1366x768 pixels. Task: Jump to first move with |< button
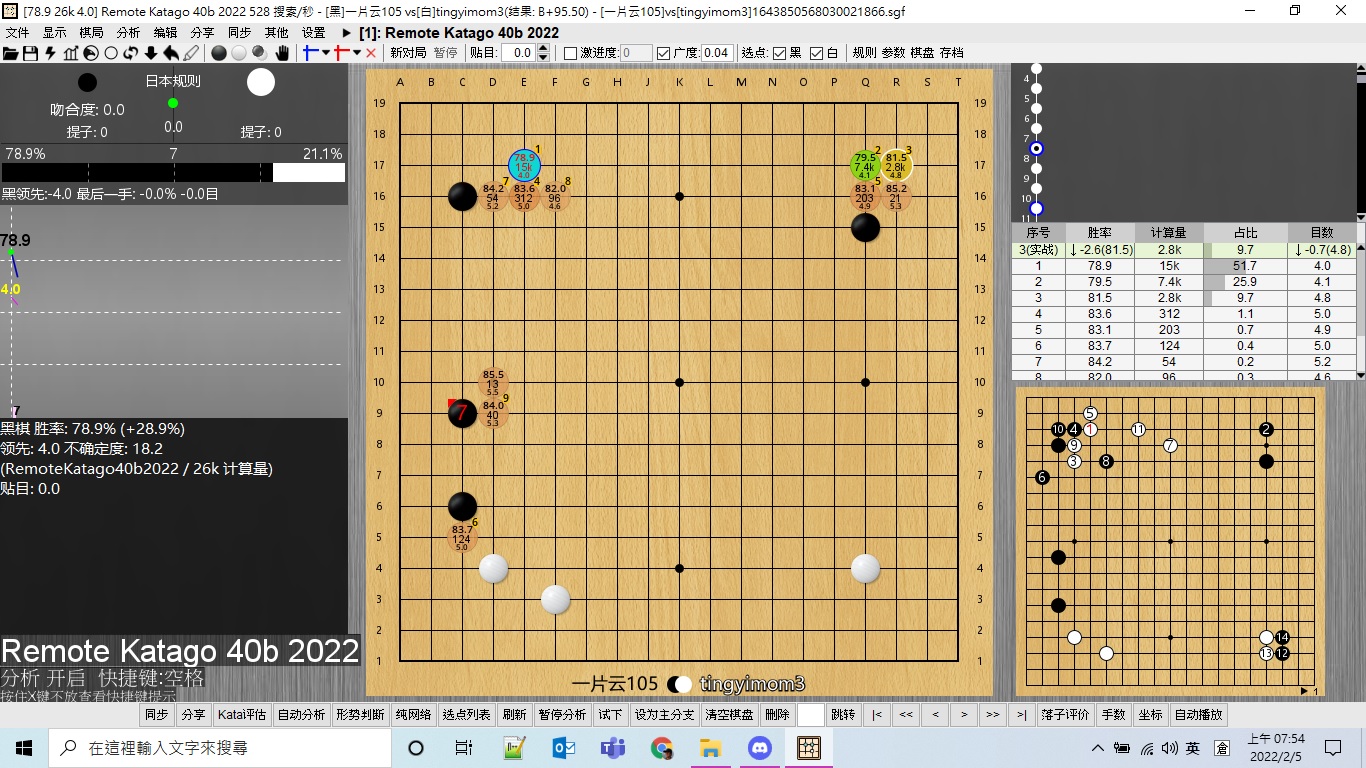point(877,715)
